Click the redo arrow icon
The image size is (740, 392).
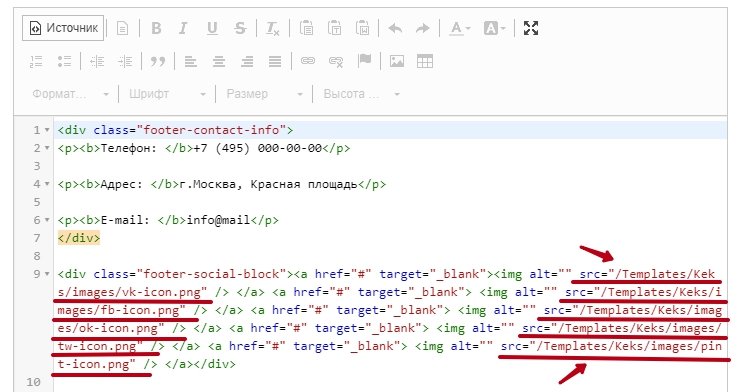(x=423, y=28)
